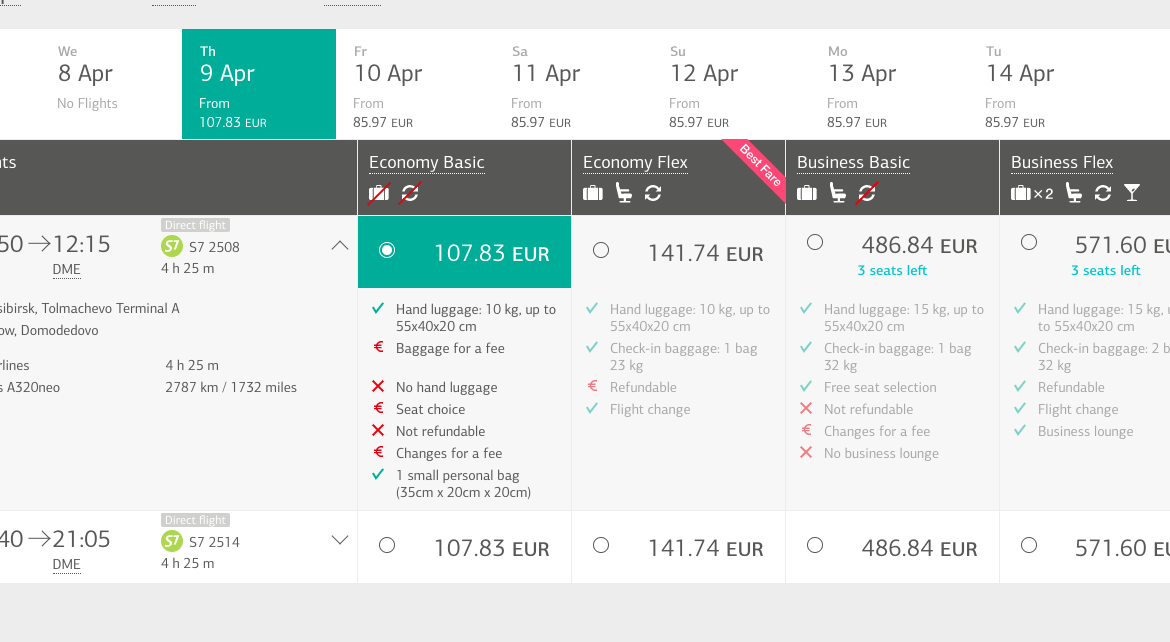Click the crossed-out exchange icon under Business Basic

867,193
